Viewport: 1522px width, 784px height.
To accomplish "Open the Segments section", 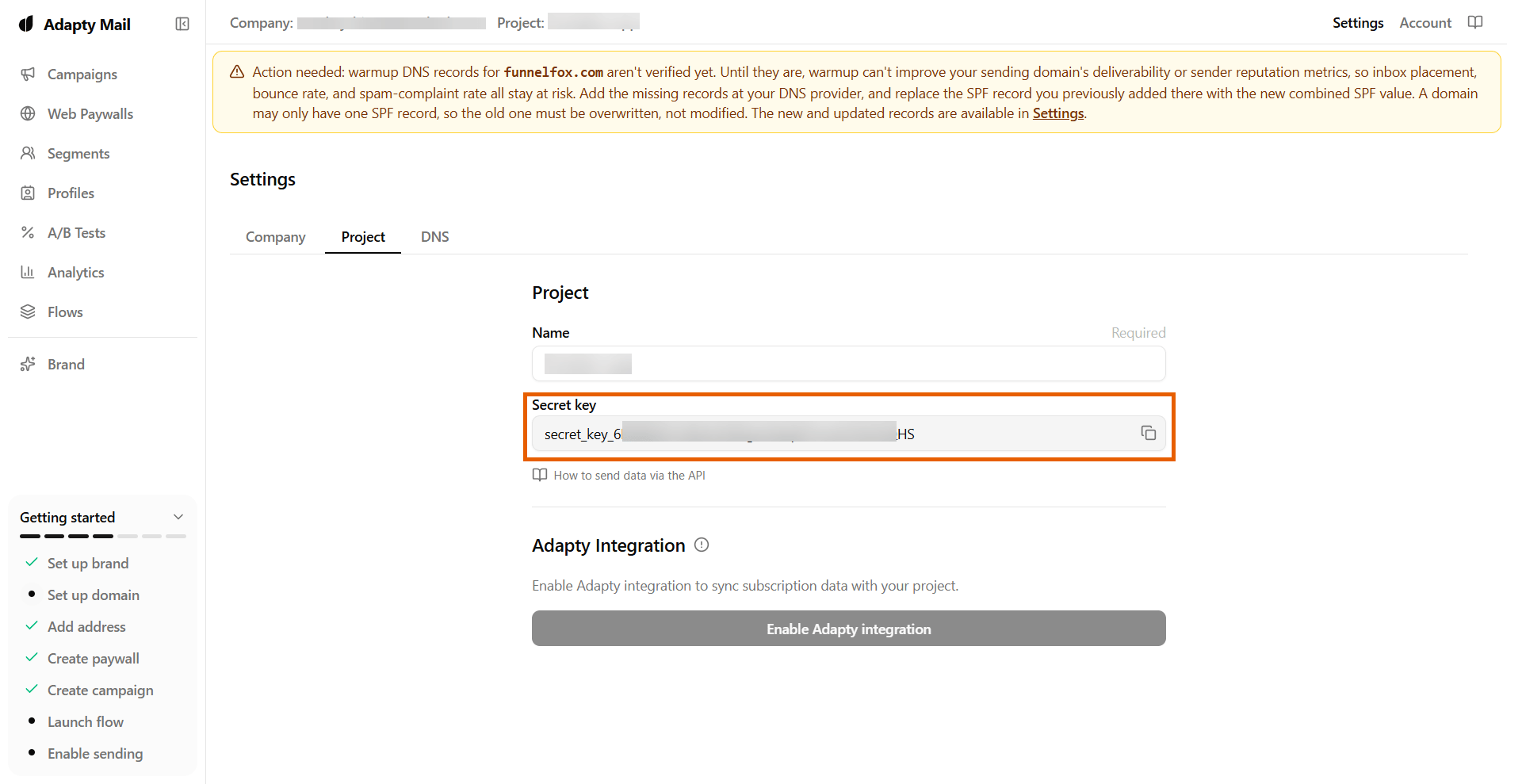I will pyautogui.click(x=78, y=153).
